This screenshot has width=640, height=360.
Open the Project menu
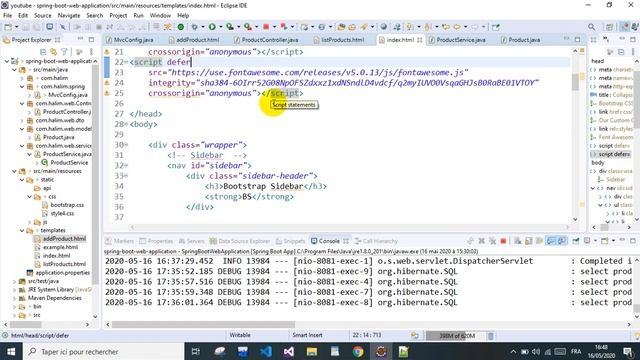pos(118,16)
